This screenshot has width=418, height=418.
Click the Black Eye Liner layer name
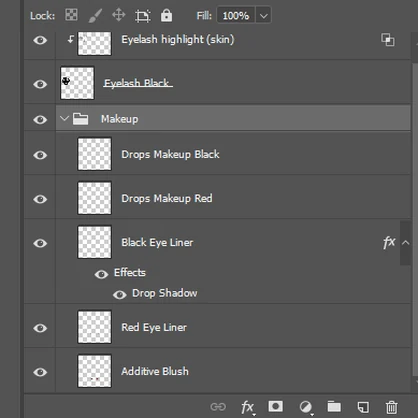click(x=157, y=242)
